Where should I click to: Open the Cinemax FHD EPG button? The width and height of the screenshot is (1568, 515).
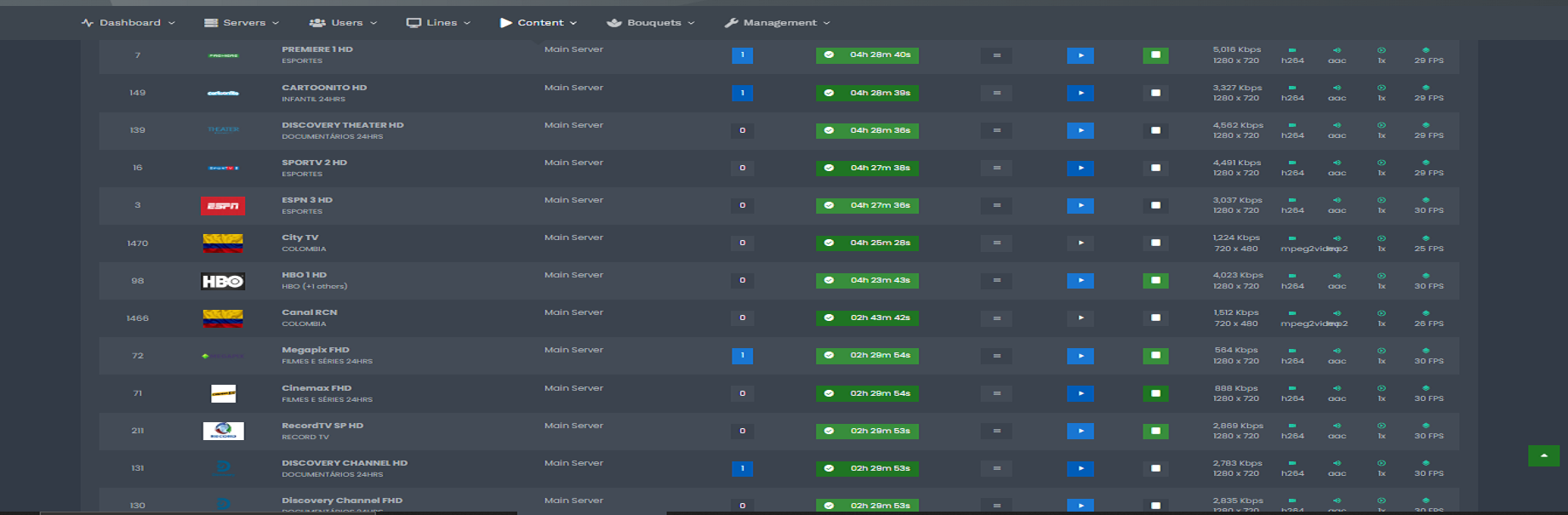tap(1155, 393)
